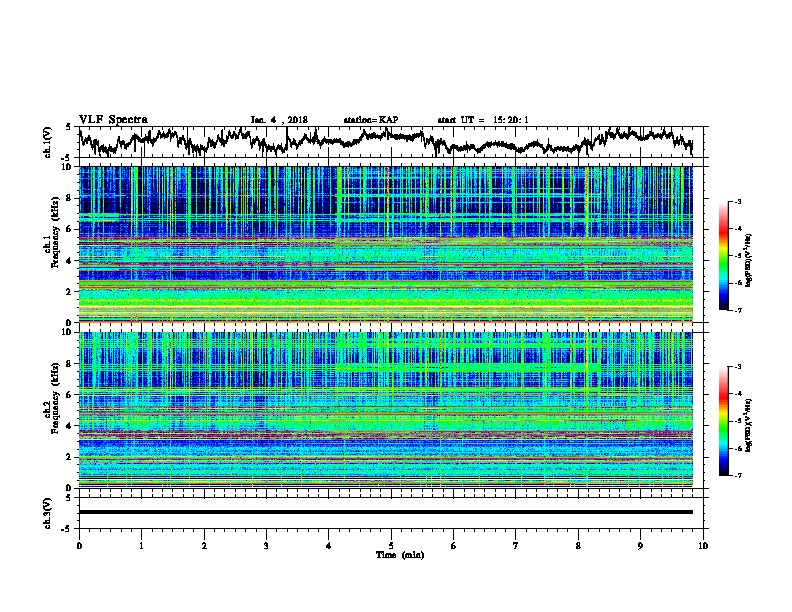Click the "VLF Spectra" plot title
The image size is (792, 612).
[113, 120]
